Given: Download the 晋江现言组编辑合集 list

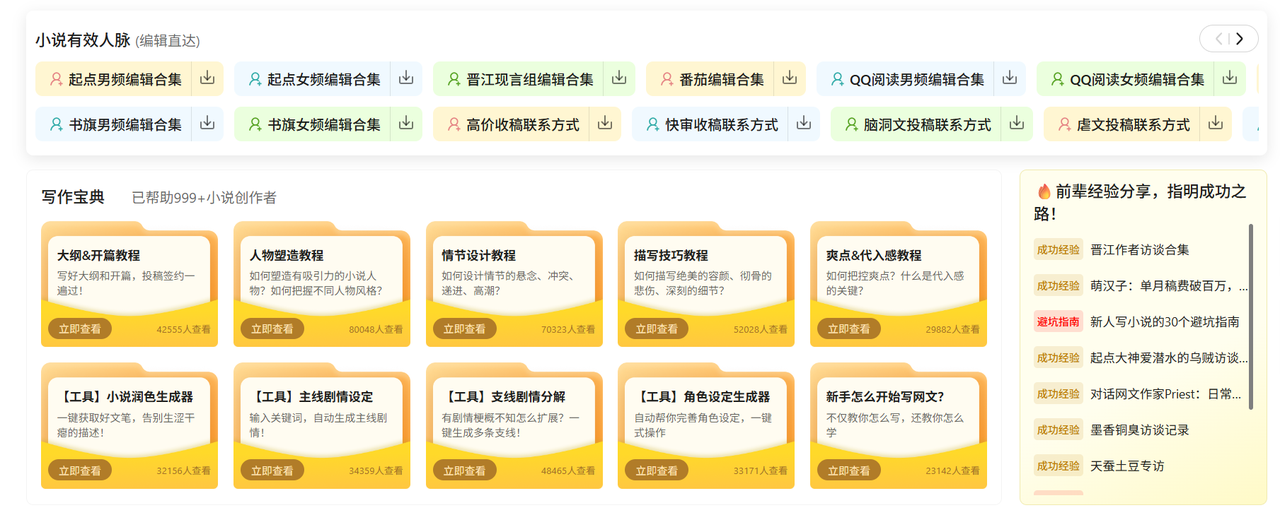Looking at the screenshot, I should (x=619, y=78).
